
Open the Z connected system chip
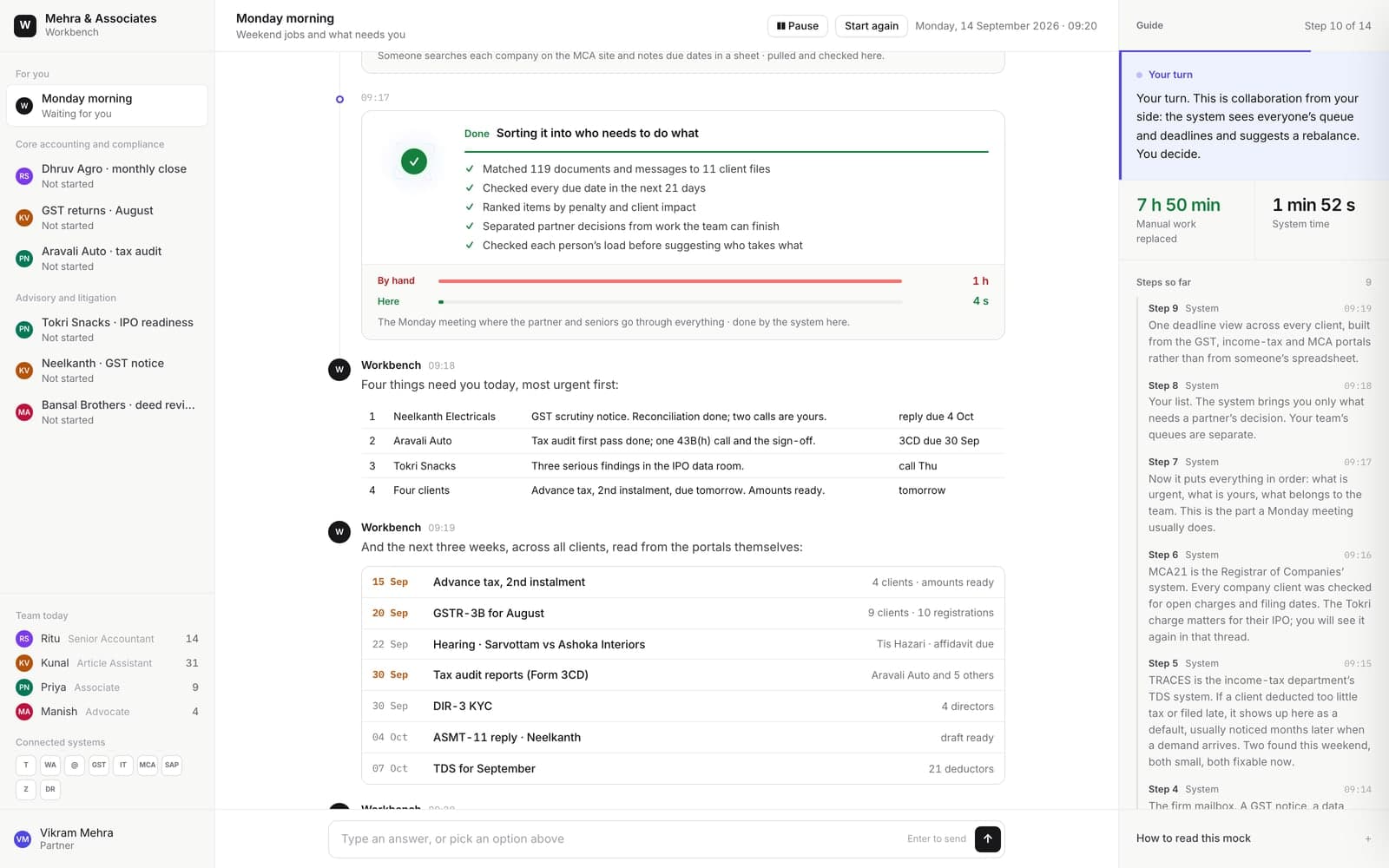click(26, 789)
